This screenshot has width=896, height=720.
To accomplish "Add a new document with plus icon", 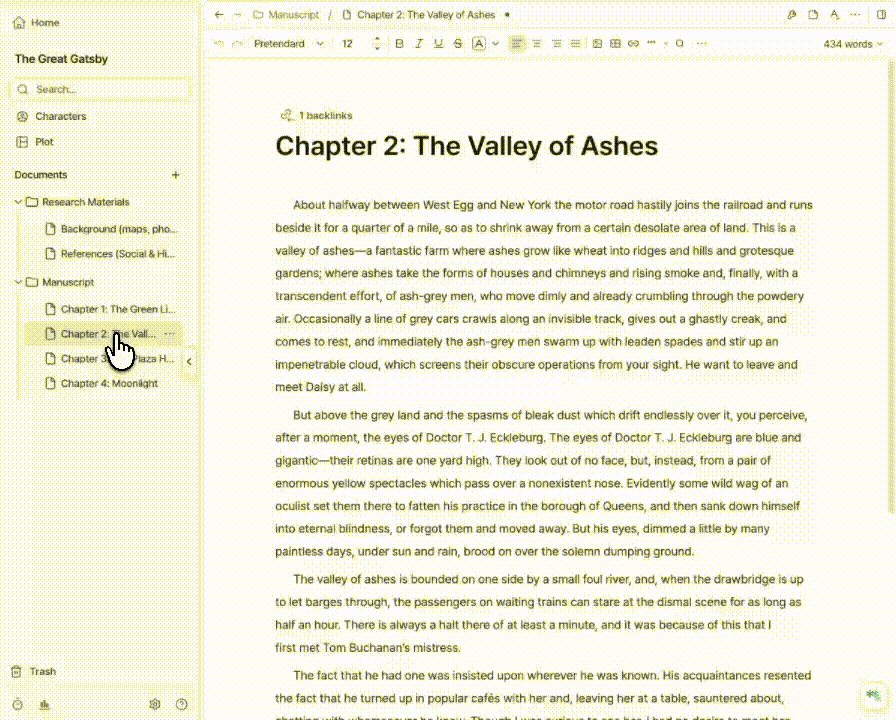I will point(175,175).
